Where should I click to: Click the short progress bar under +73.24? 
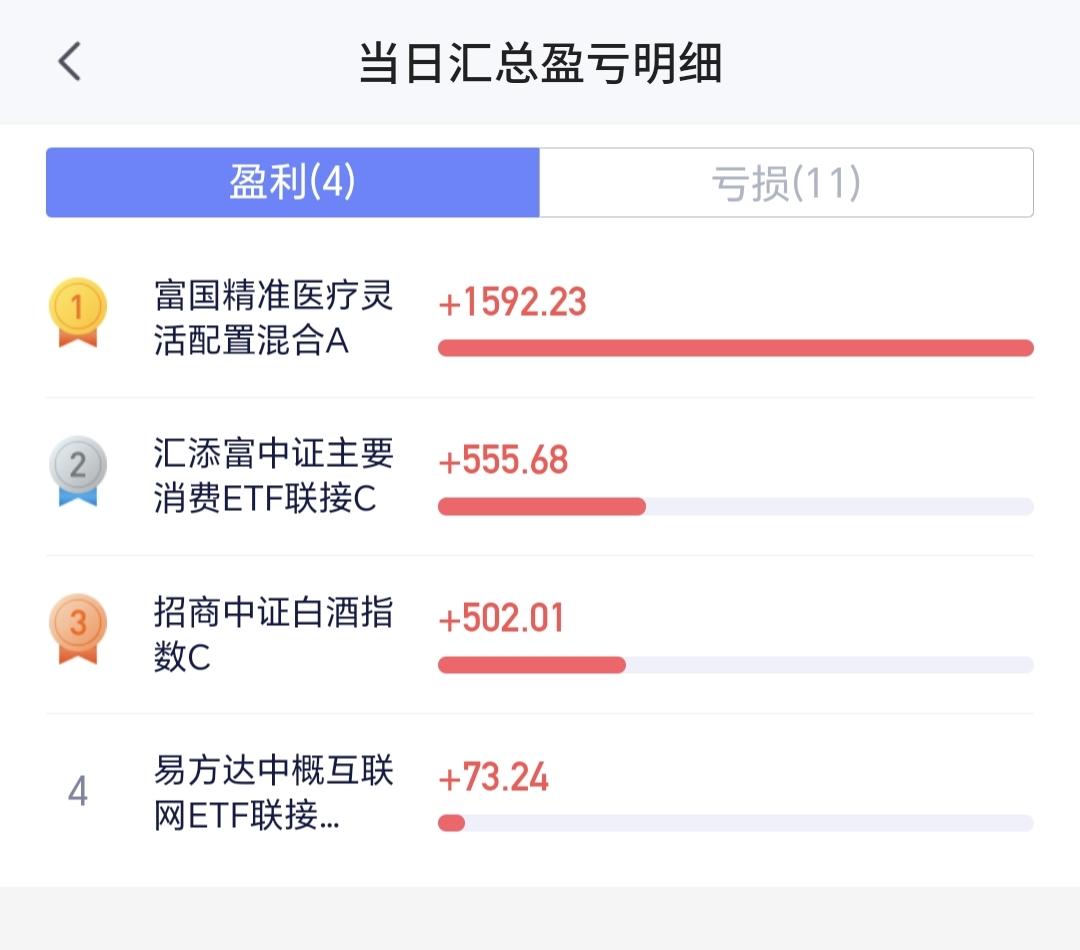pos(452,823)
